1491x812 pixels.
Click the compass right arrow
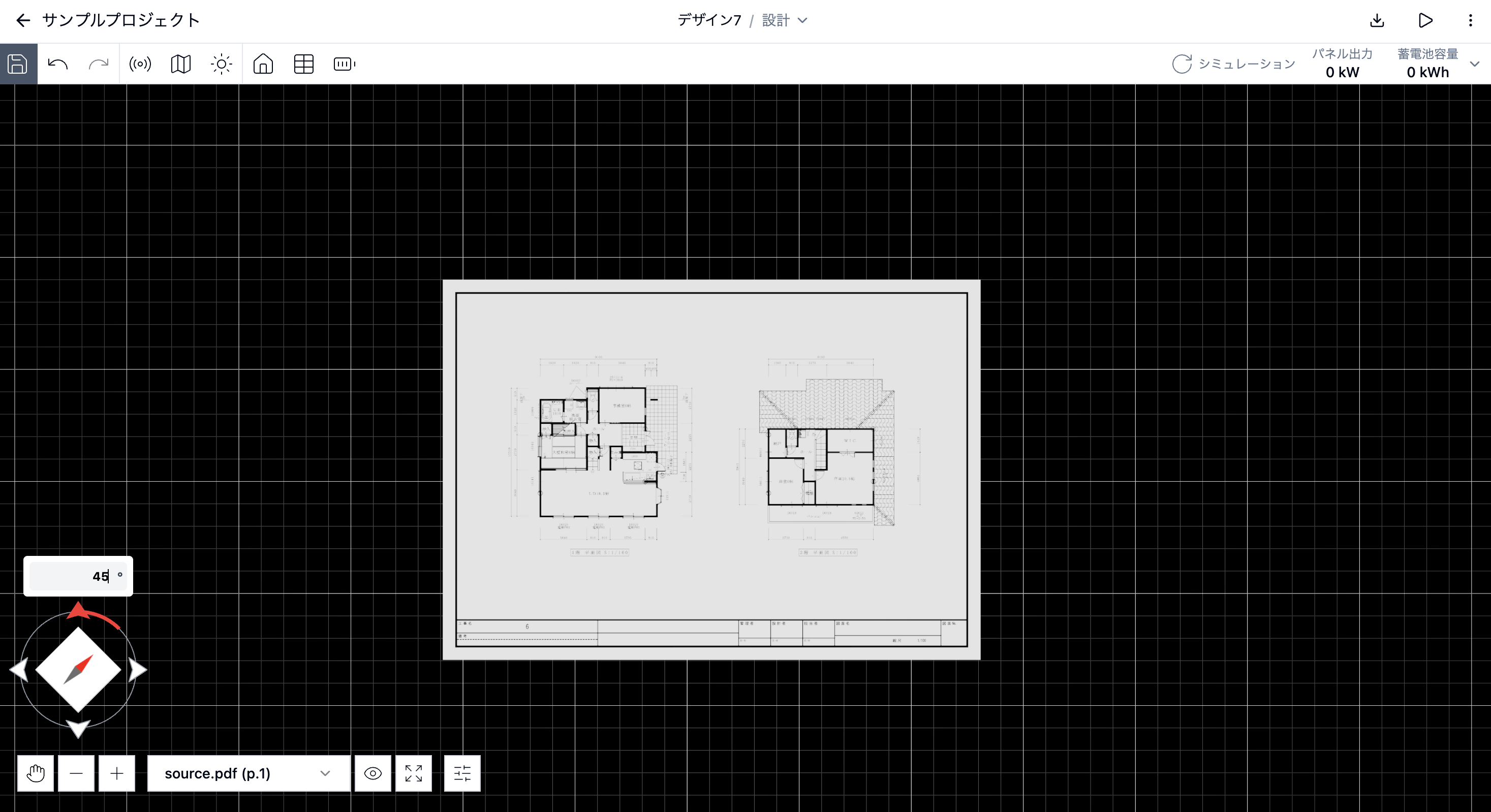click(x=138, y=670)
